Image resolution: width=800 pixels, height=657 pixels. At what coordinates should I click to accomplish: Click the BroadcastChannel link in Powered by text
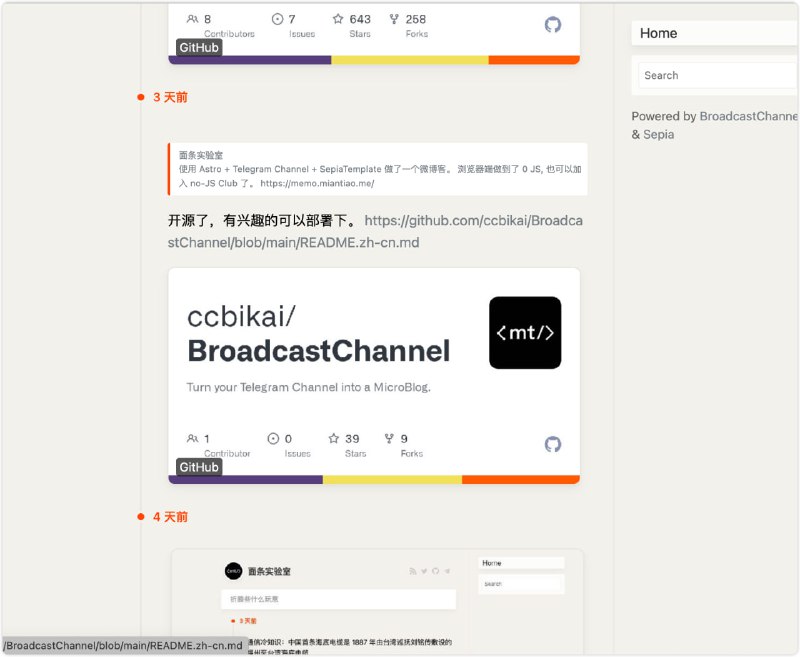746,115
